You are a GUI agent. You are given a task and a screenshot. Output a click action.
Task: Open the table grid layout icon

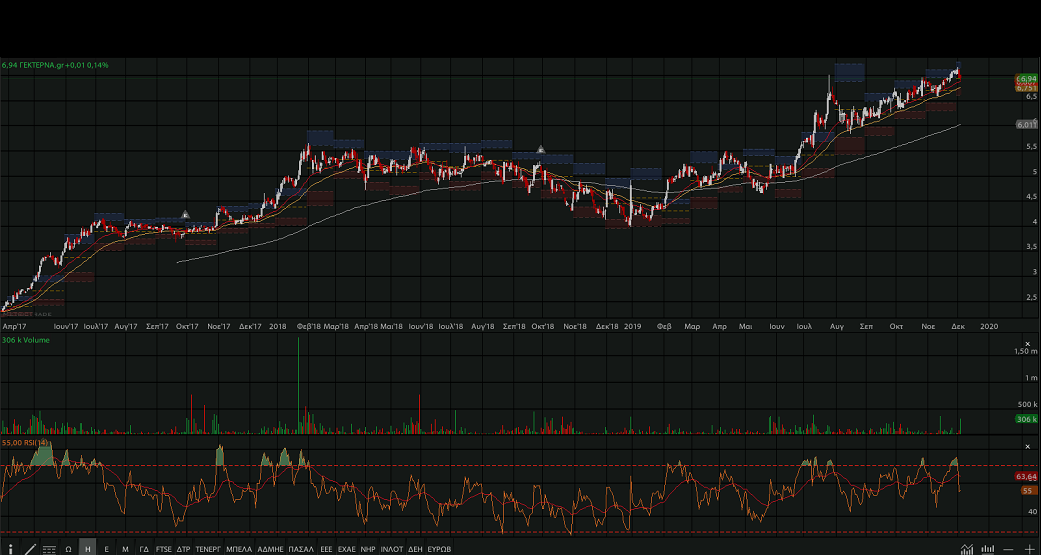[x=49, y=549]
